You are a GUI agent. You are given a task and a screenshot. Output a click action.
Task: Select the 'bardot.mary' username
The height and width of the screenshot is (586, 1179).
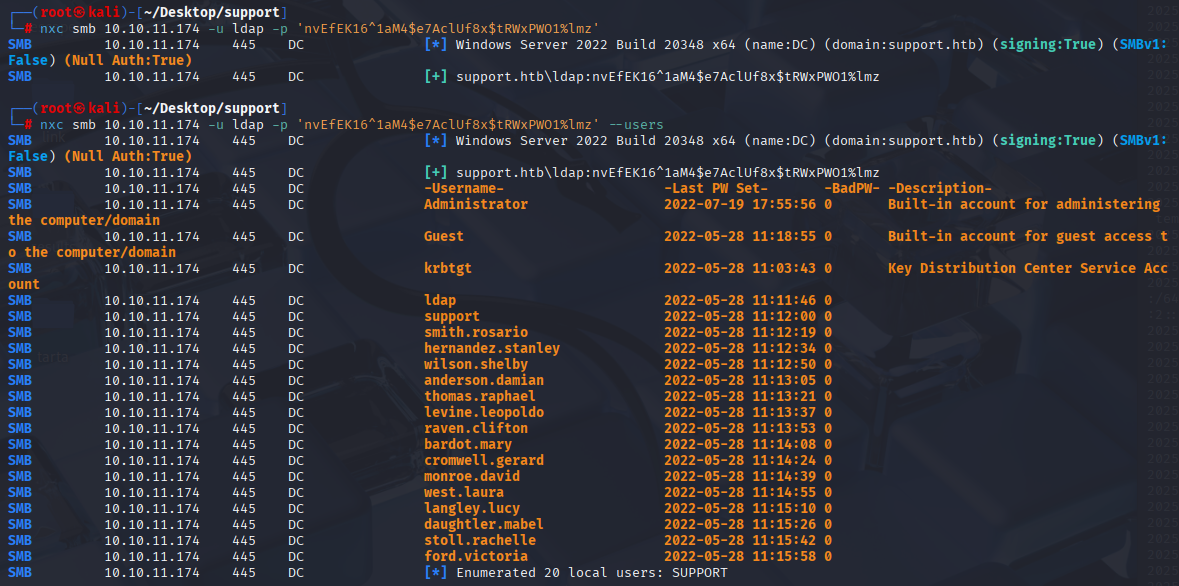468,445
